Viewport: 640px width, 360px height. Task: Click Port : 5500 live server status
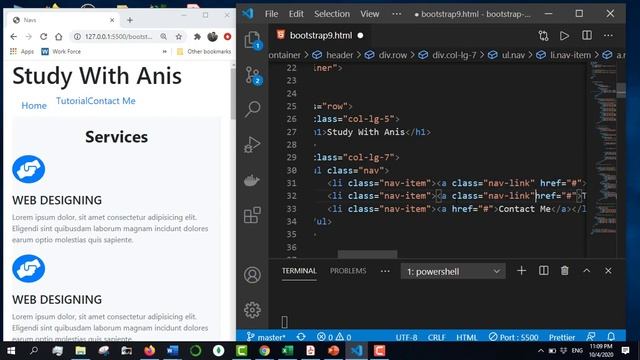click(513, 337)
